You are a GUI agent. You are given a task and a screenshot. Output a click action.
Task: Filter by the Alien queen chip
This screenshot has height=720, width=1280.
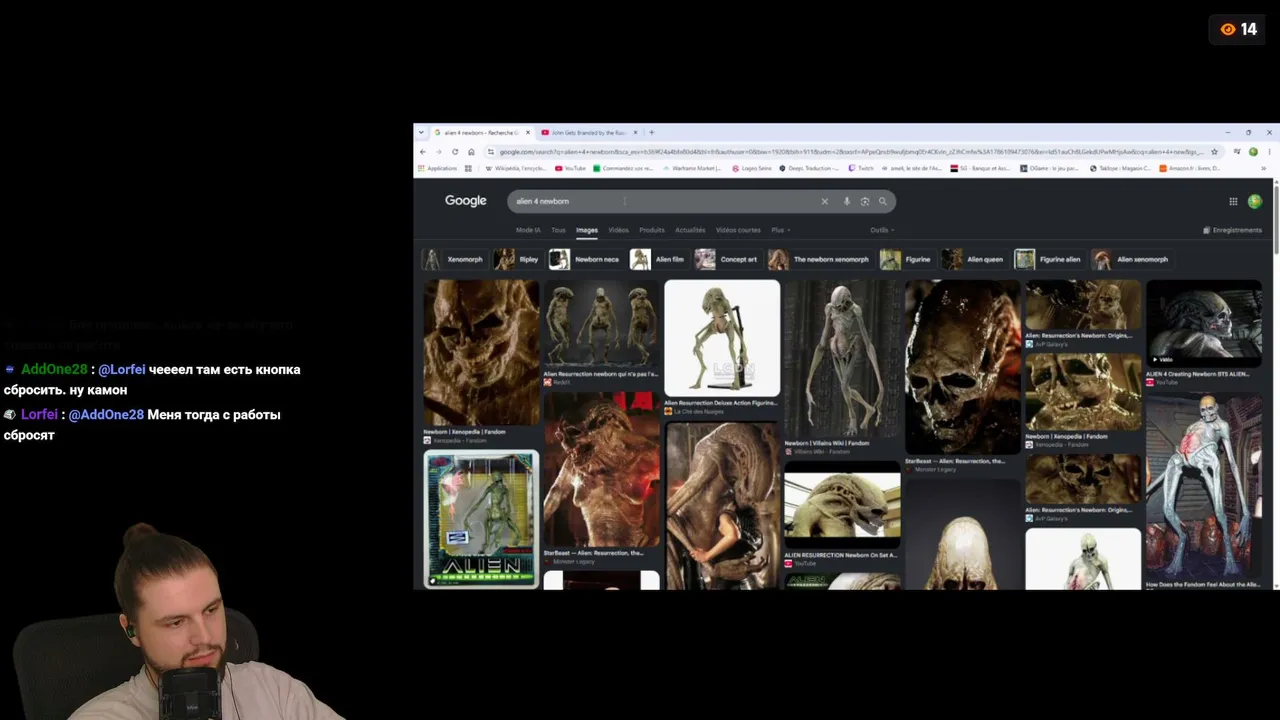click(974, 259)
